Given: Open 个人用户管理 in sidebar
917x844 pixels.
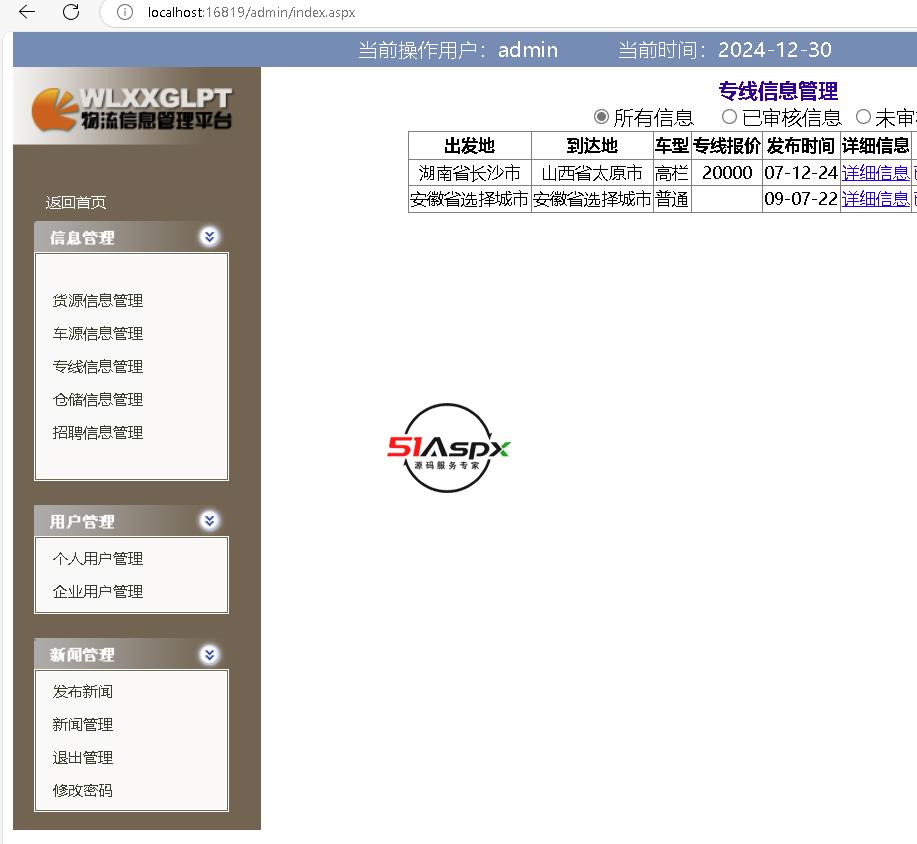Looking at the screenshot, I should [x=98, y=559].
